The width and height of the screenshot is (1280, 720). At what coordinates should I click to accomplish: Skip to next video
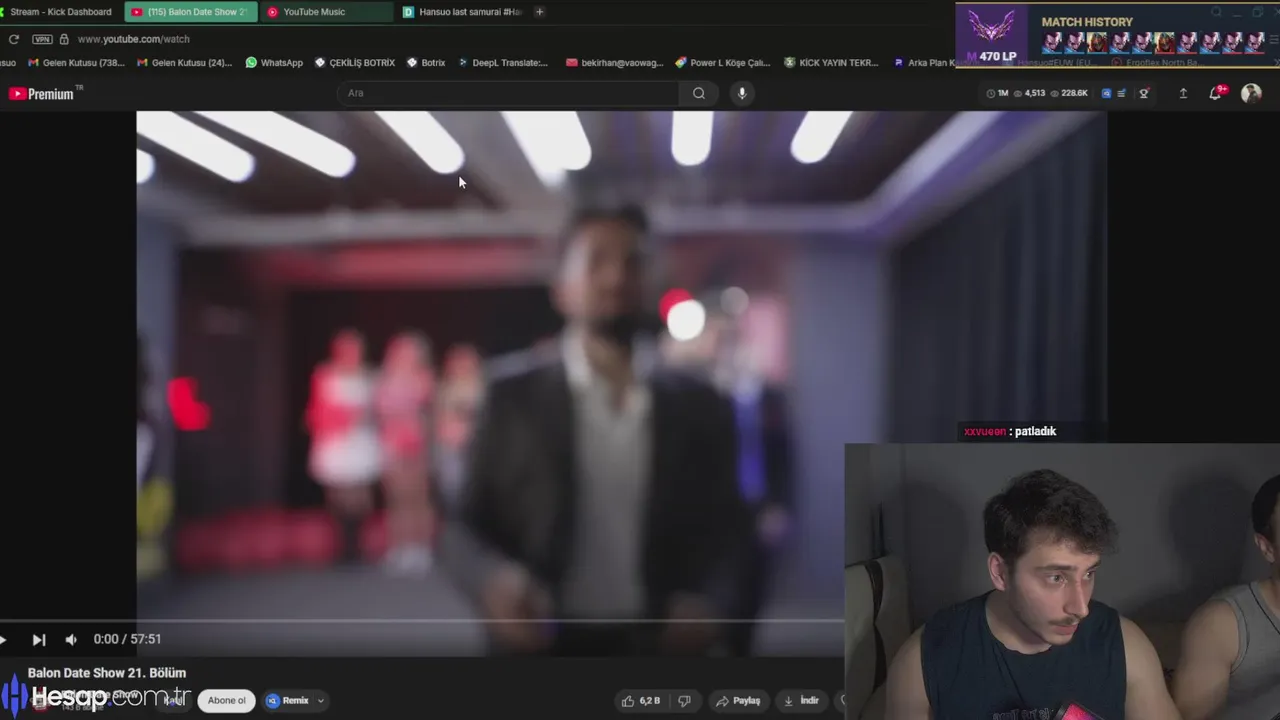click(38, 640)
